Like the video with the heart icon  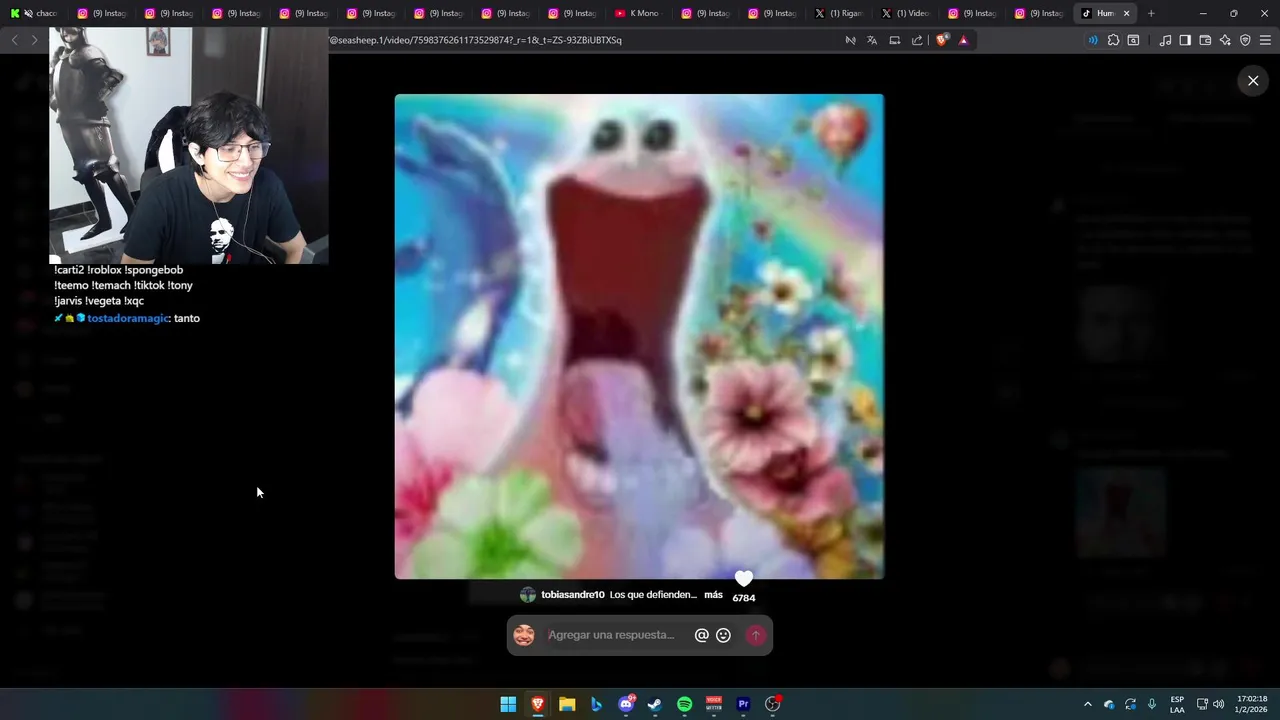point(743,578)
